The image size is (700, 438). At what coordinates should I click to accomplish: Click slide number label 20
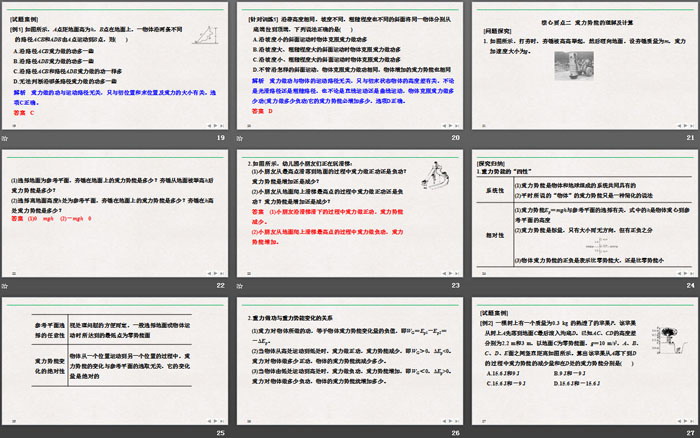[455, 138]
